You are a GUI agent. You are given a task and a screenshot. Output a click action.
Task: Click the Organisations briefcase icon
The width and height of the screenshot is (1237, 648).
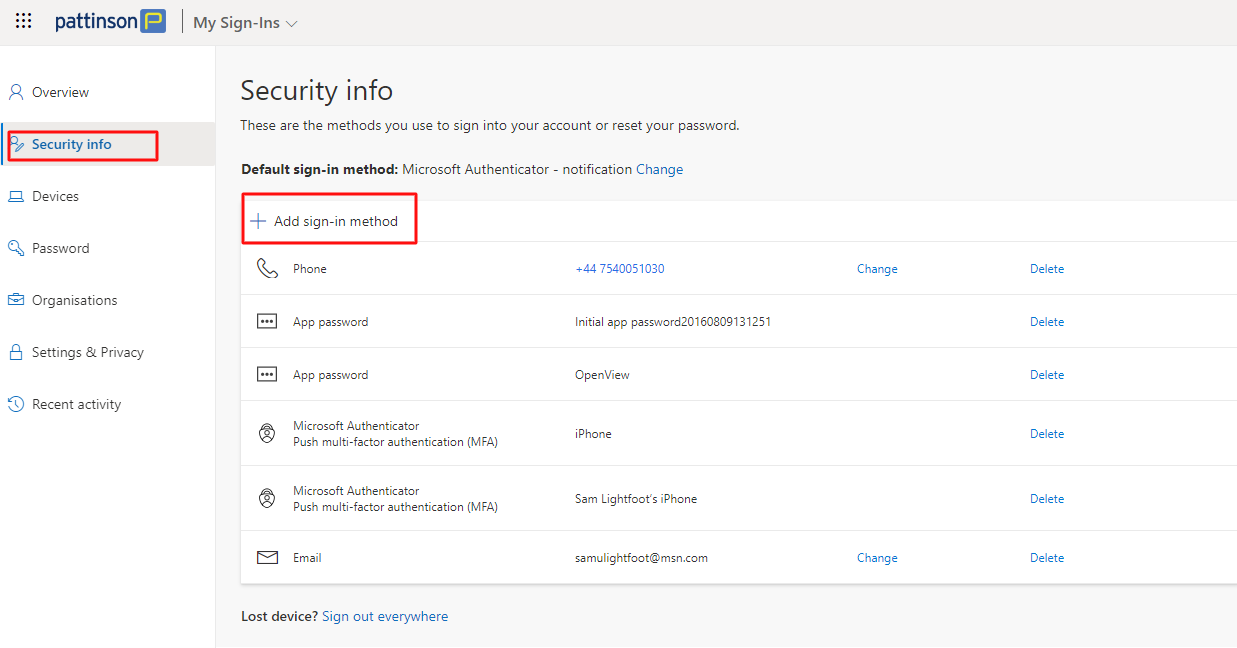[16, 300]
